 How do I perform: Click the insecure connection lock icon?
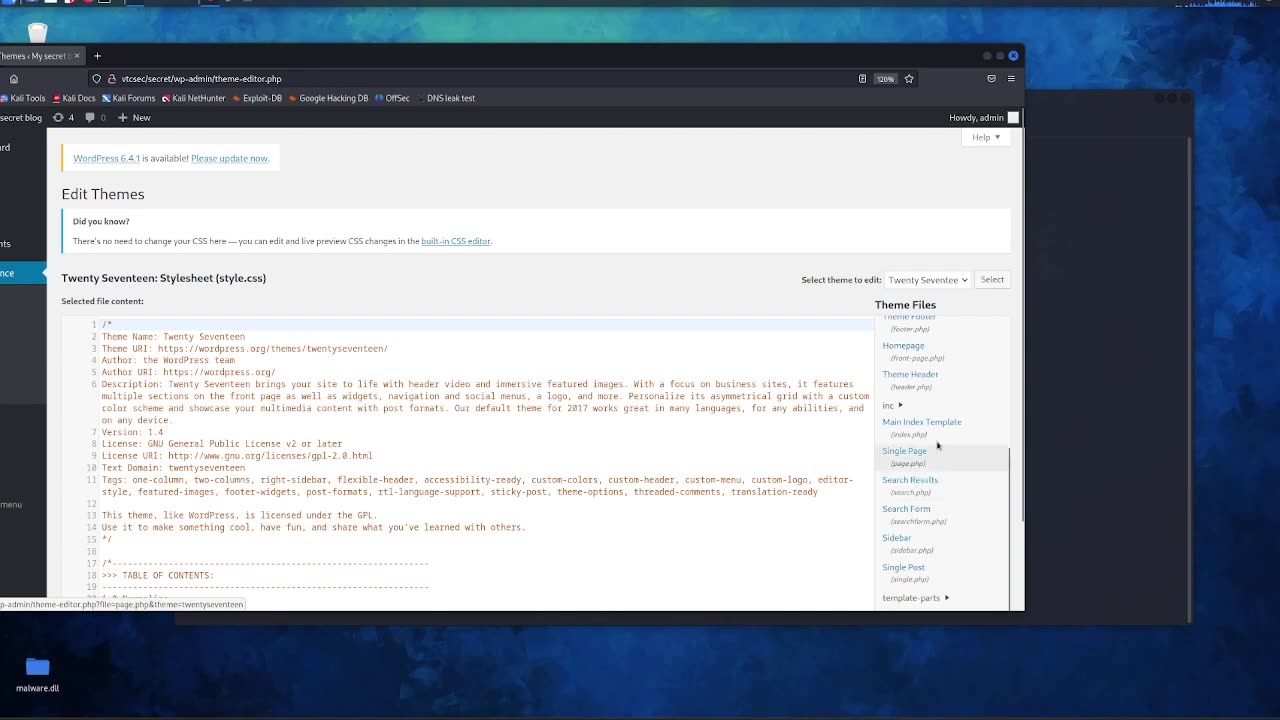coord(112,79)
